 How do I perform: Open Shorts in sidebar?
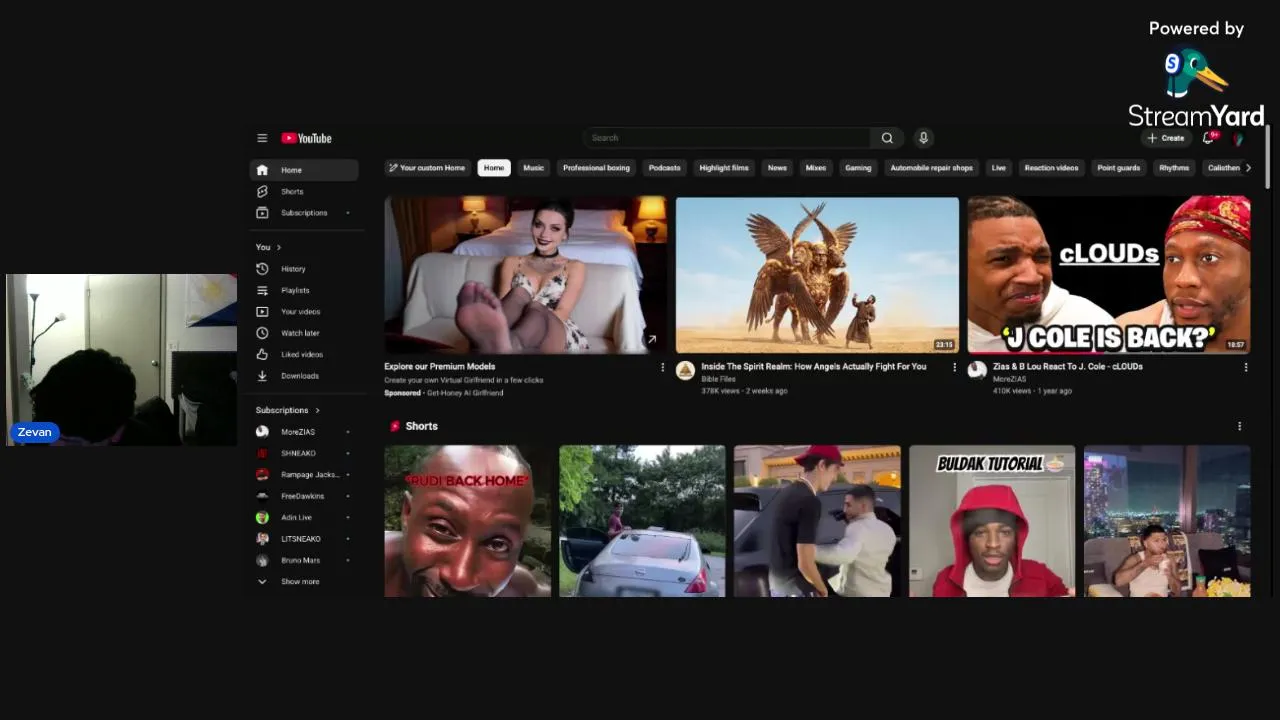tap(304, 191)
